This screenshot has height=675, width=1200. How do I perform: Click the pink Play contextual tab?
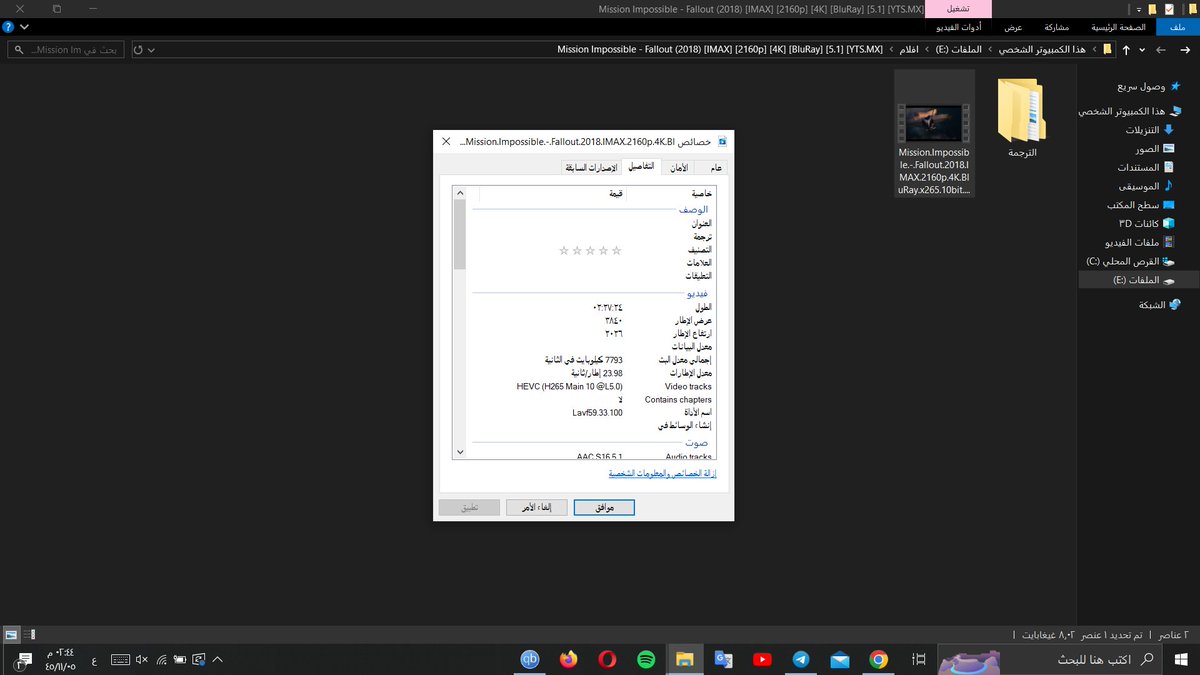(x=957, y=8)
